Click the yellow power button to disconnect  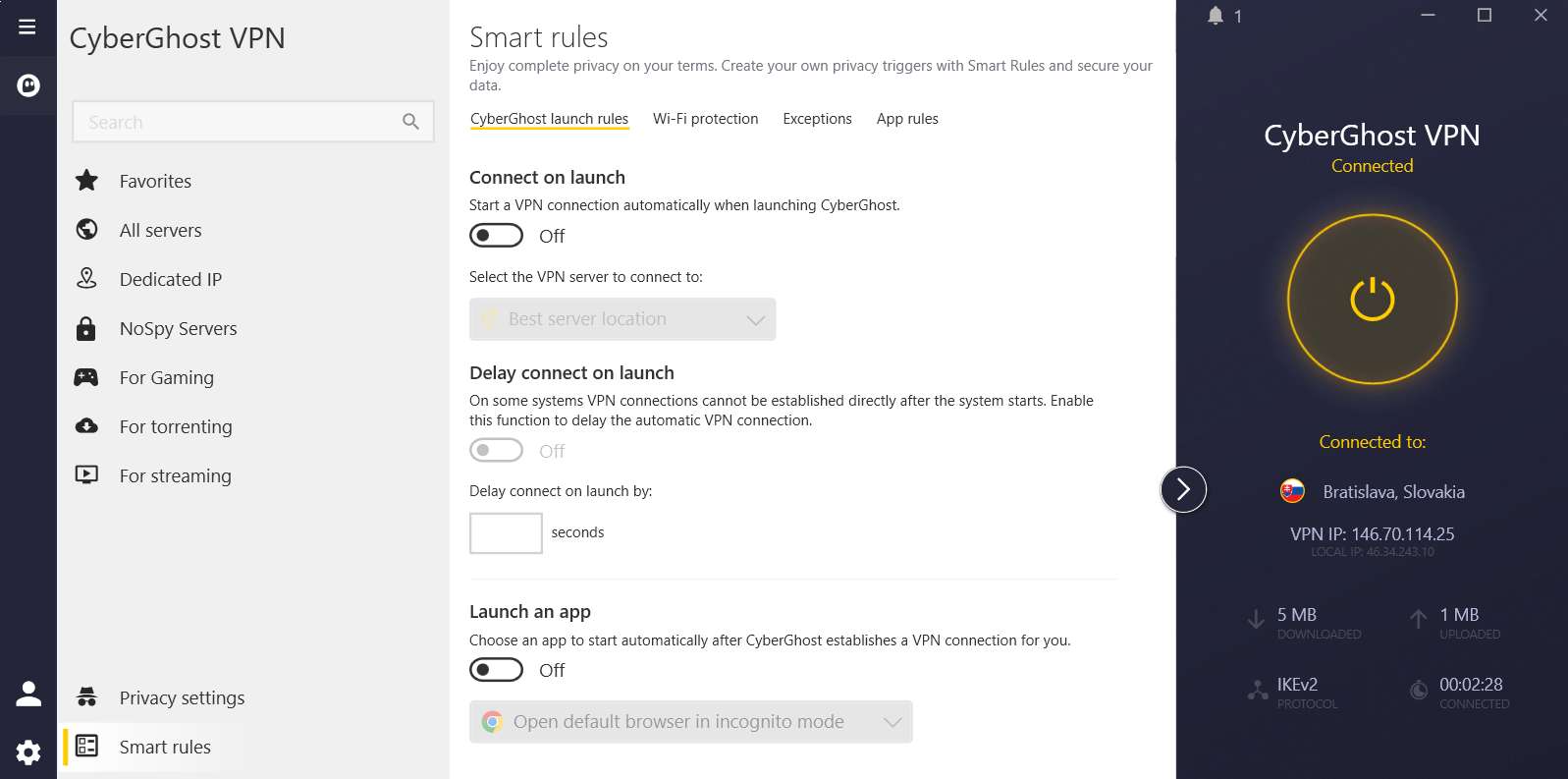pyautogui.click(x=1372, y=299)
